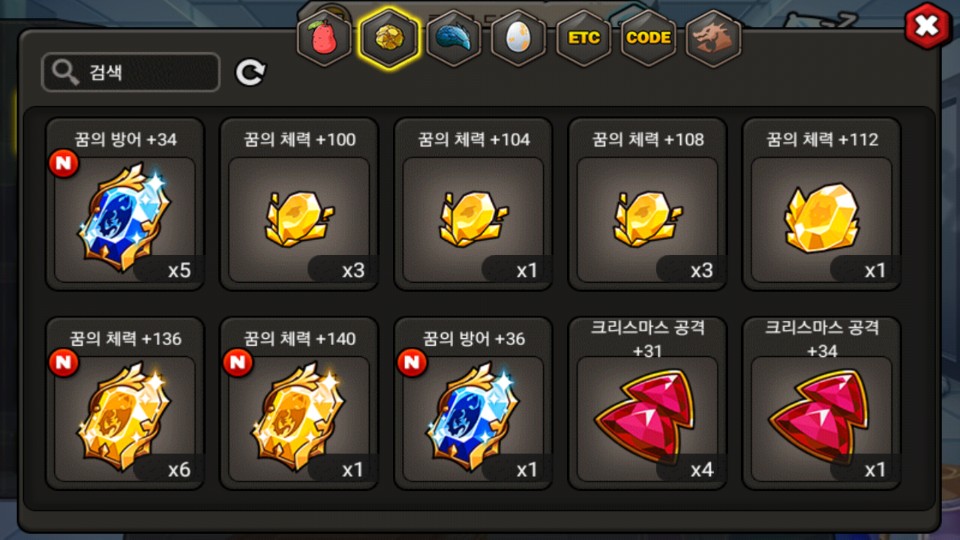Select the 꿈의 체력 +100 gold gem
Screen dimensions: 960x540
pos(299,204)
